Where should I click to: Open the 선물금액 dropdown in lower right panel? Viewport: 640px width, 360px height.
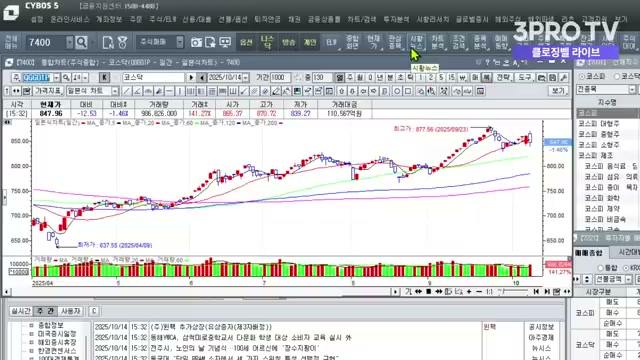click(x=629, y=279)
